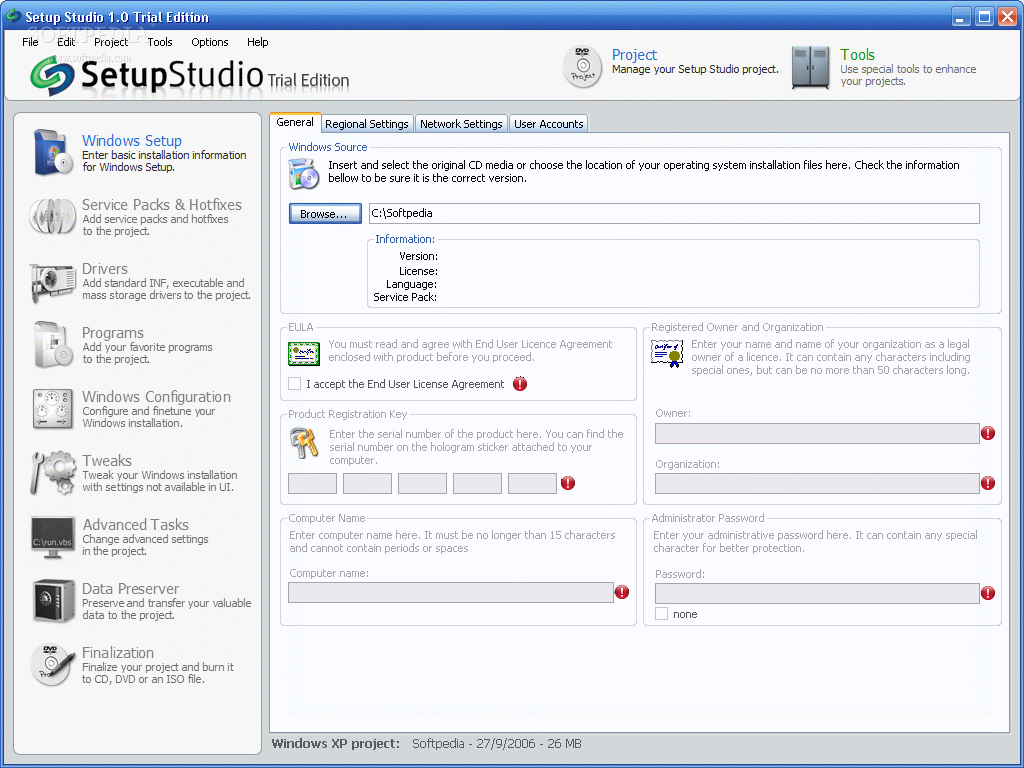
Task: Click the Registered Owner certificate icon
Action: point(667,353)
